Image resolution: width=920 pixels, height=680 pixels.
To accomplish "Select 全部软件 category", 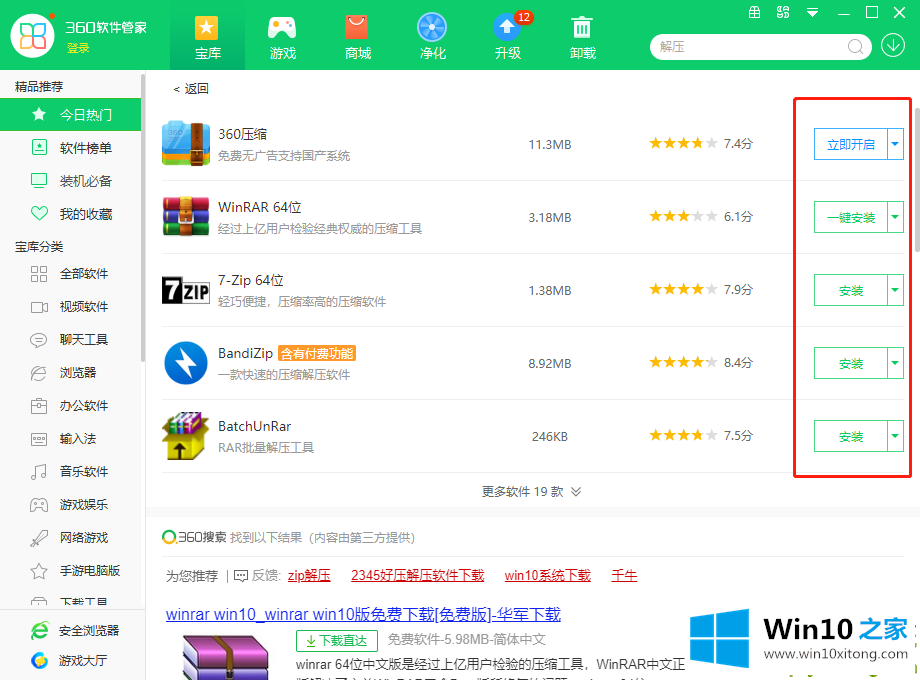I will tap(70, 273).
